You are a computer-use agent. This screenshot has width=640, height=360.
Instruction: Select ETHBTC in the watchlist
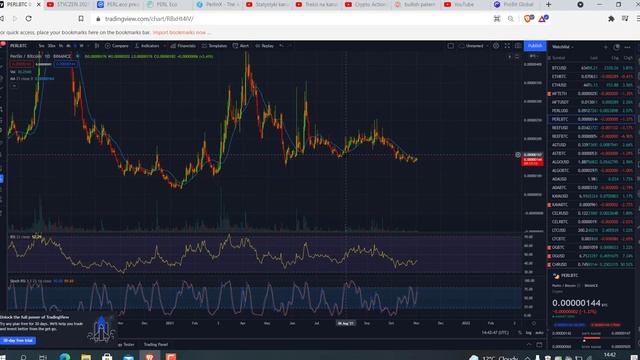pyautogui.click(x=590, y=76)
